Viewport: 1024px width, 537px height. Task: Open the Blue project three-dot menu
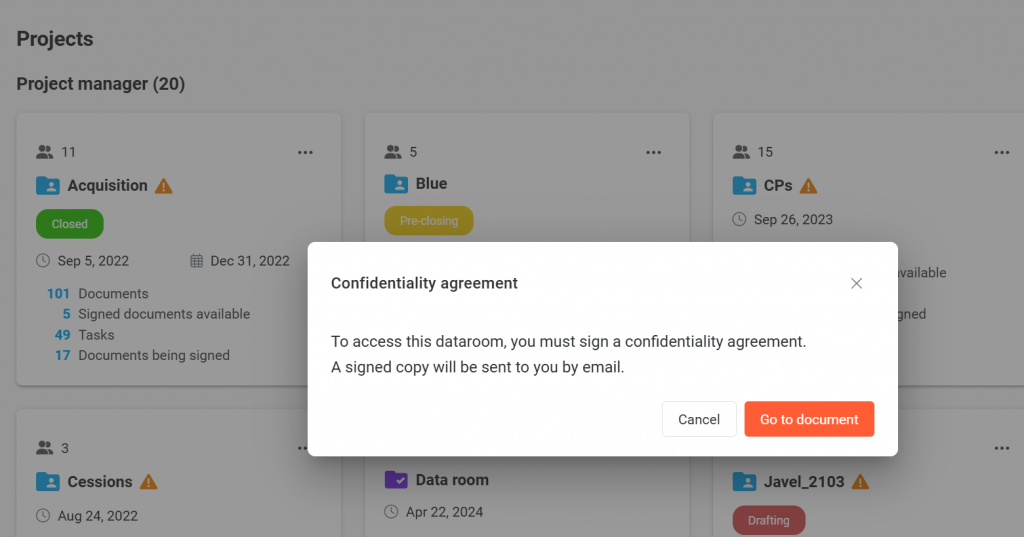pyautogui.click(x=653, y=153)
